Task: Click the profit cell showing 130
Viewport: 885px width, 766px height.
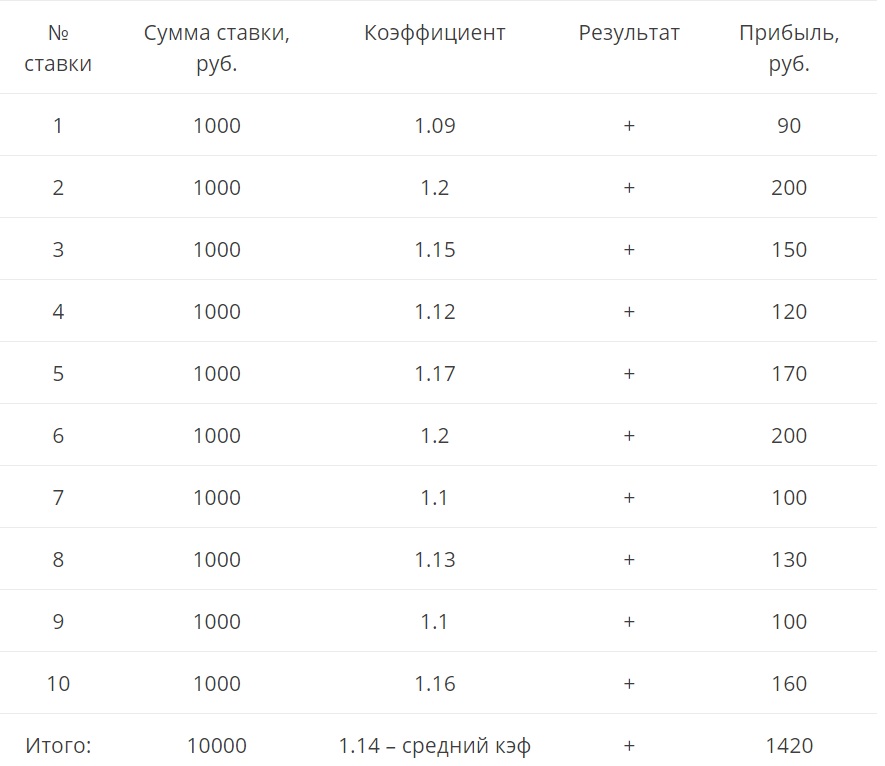Action: 789,560
